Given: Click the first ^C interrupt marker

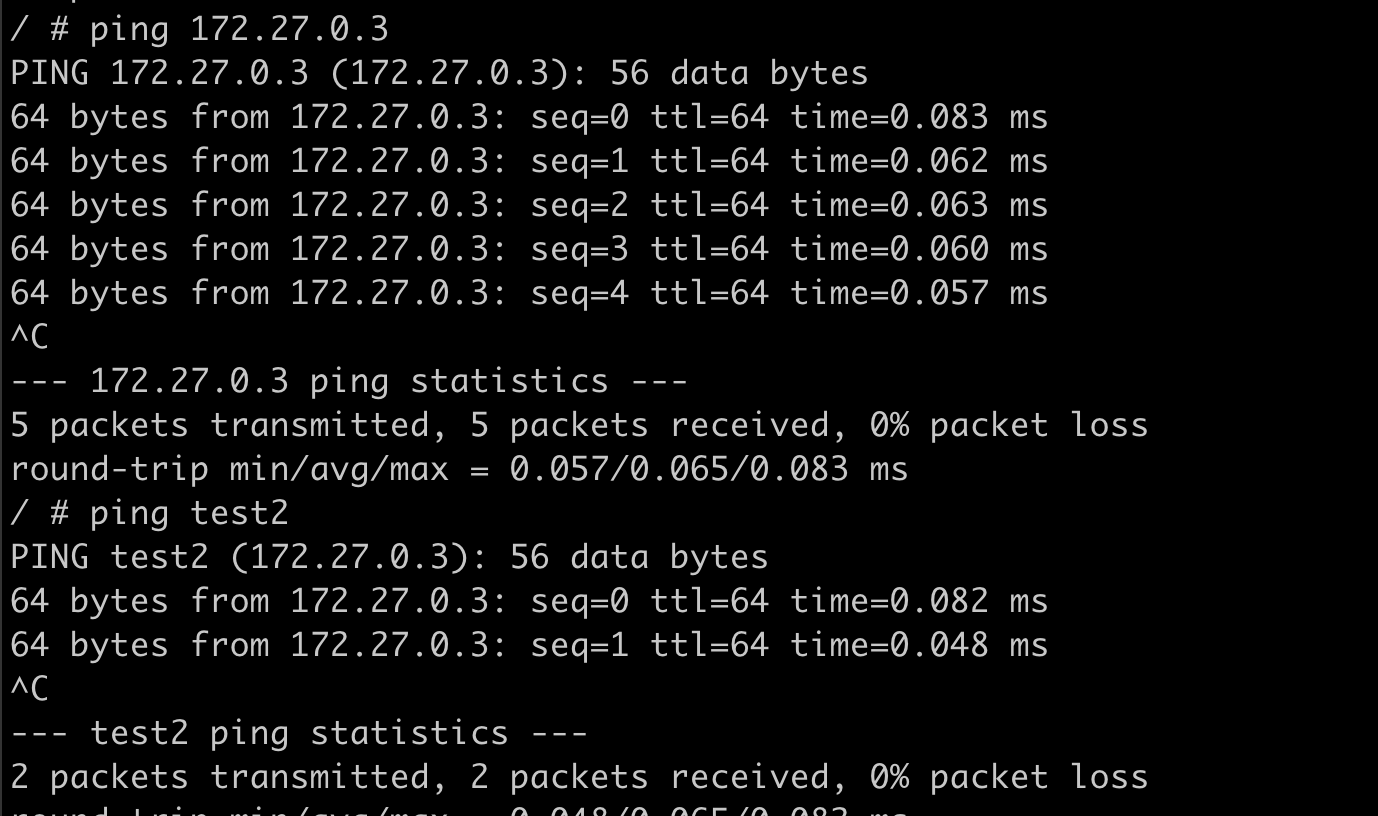Looking at the screenshot, I should 29,337.
